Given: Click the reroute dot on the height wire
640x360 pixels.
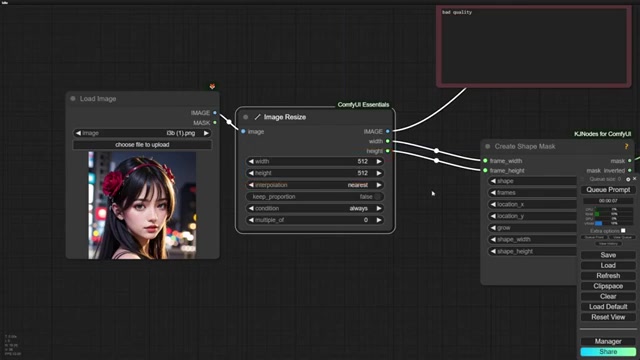Looking at the screenshot, I should [436, 160].
